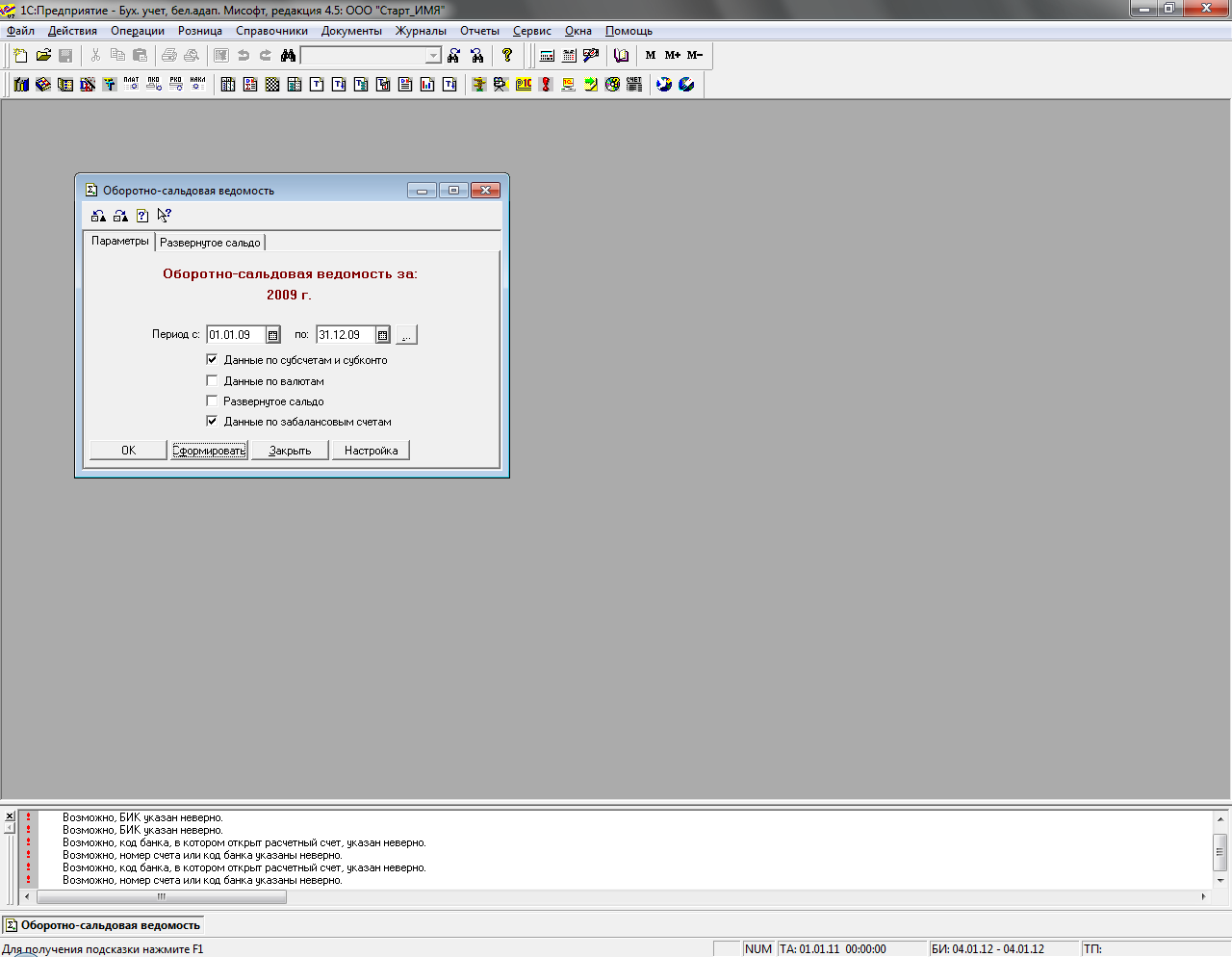This screenshot has height=957, width=1232.
Task: Open the Сервис menu
Action: (532, 31)
